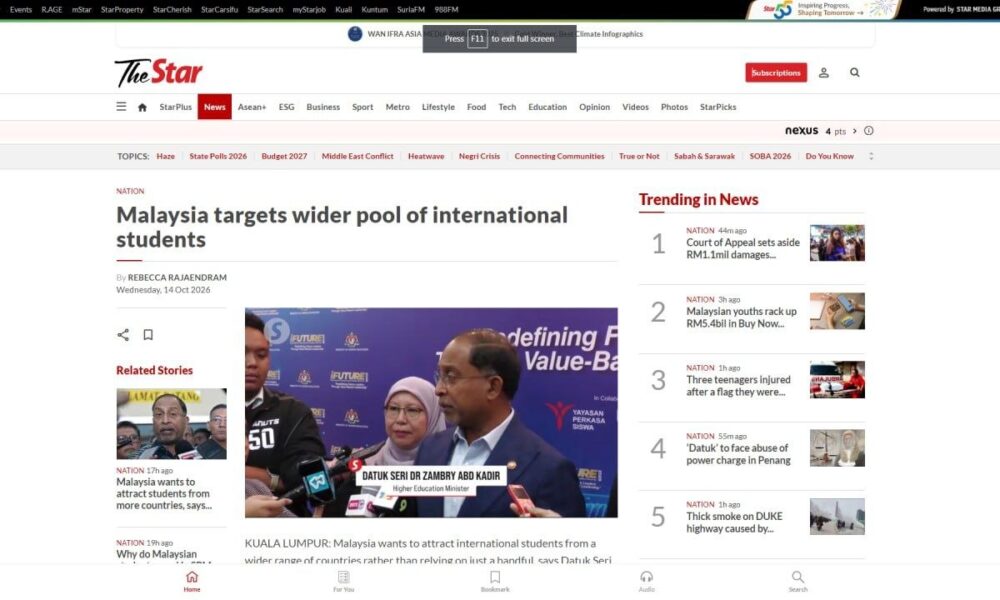
Task: Select the News tab
Action: 214,107
